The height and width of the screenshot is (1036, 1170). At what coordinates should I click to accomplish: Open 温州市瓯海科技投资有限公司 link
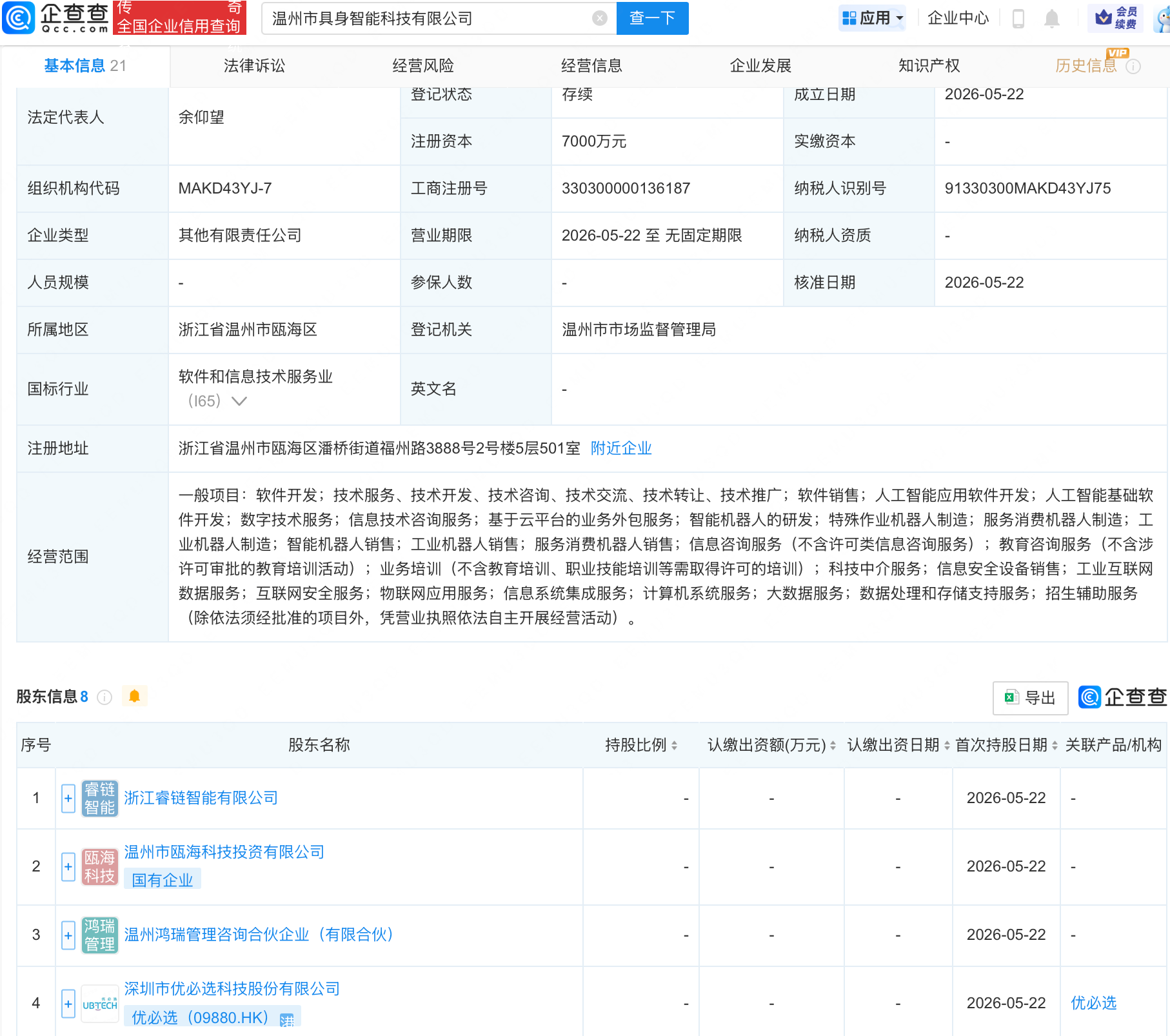[x=224, y=852]
